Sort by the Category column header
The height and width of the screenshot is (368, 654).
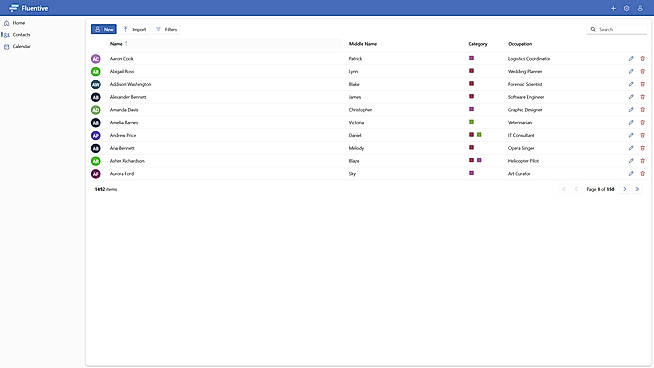coord(478,44)
